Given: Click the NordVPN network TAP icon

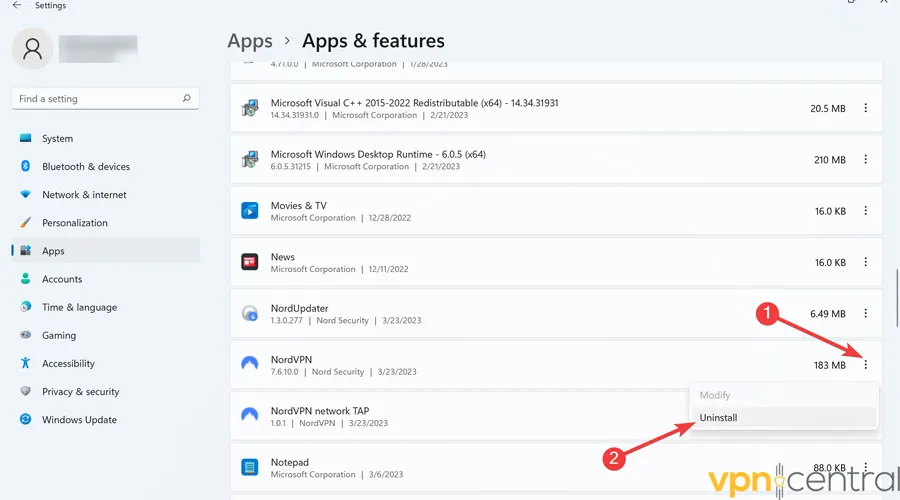Looking at the screenshot, I should [250, 414].
